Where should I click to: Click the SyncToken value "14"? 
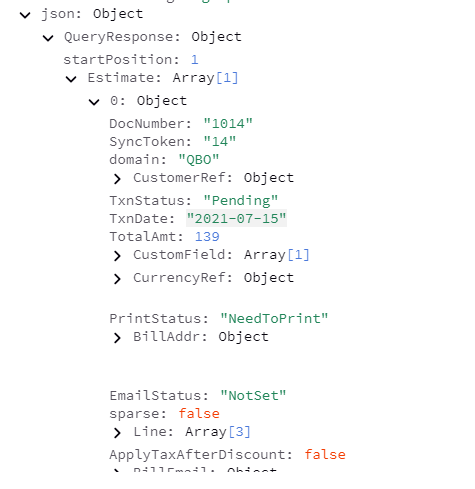pyautogui.click(x=220, y=142)
